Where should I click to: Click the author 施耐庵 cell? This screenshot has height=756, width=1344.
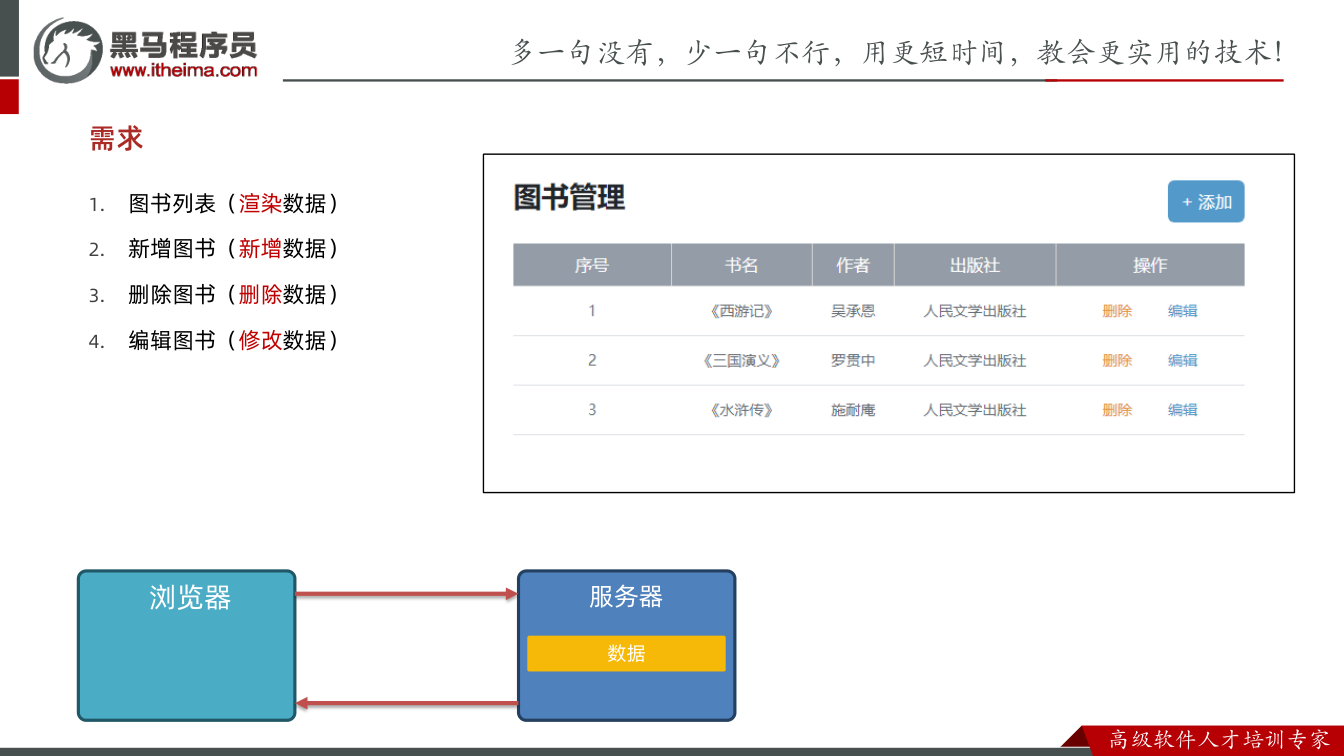pyautogui.click(x=853, y=410)
